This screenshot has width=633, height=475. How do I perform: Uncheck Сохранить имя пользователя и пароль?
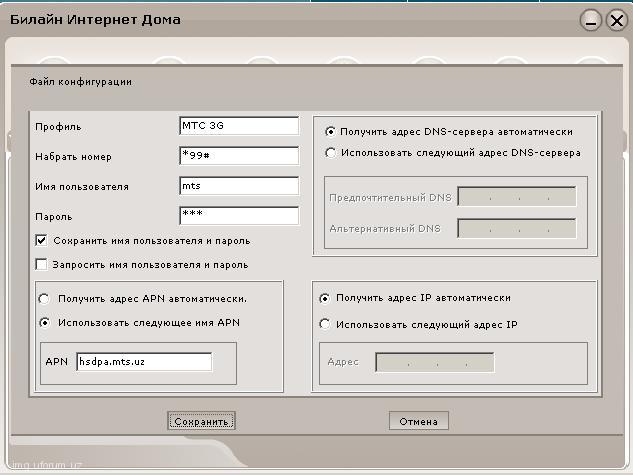coord(41,241)
